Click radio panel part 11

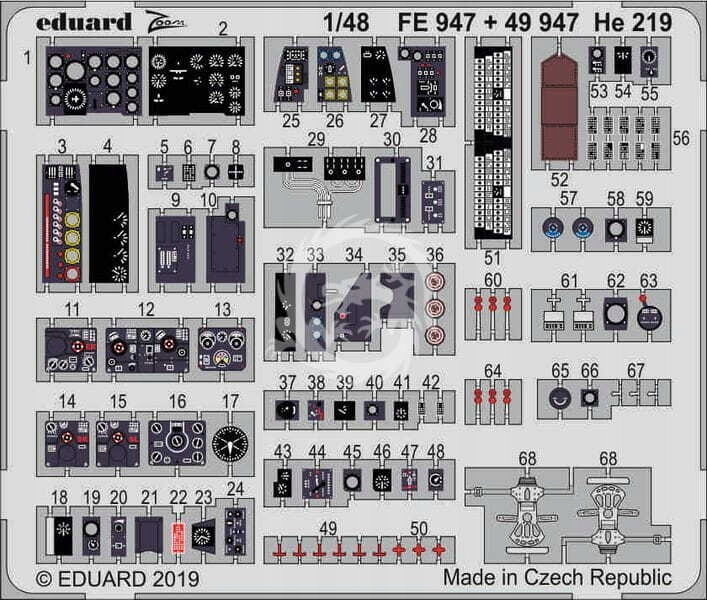pyautogui.click(x=71, y=350)
